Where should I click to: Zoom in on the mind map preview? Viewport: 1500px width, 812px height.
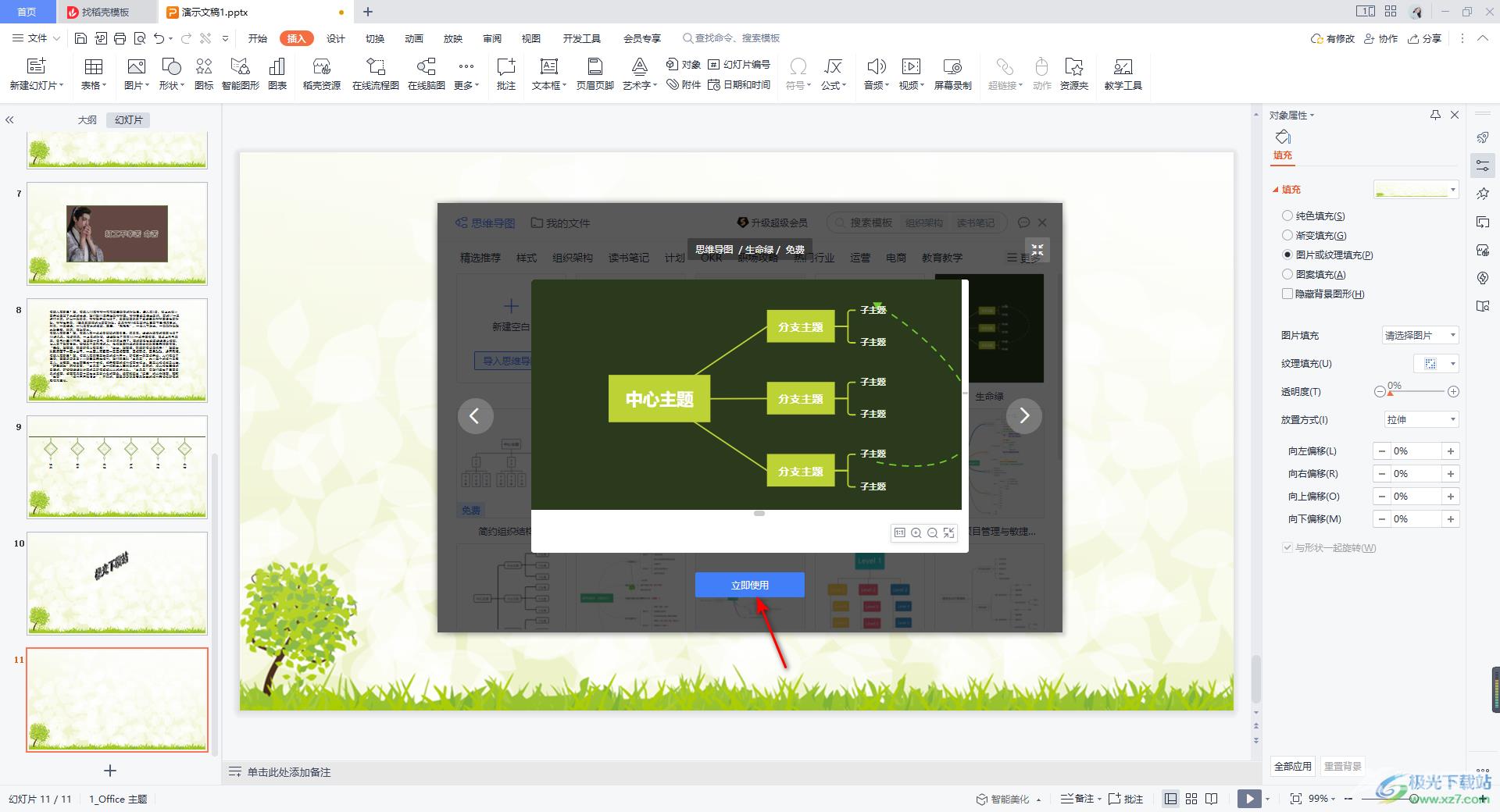pyautogui.click(x=916, y=532)
